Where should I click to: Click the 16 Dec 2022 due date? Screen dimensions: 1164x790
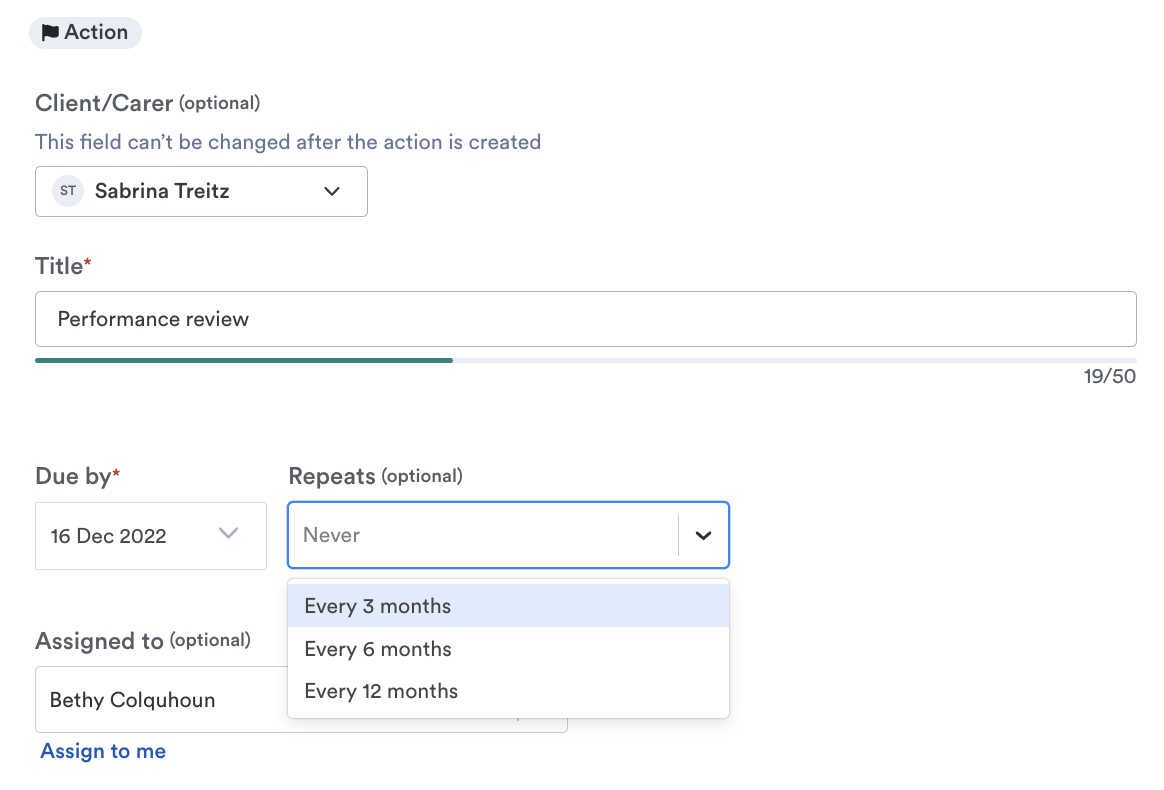108,536
